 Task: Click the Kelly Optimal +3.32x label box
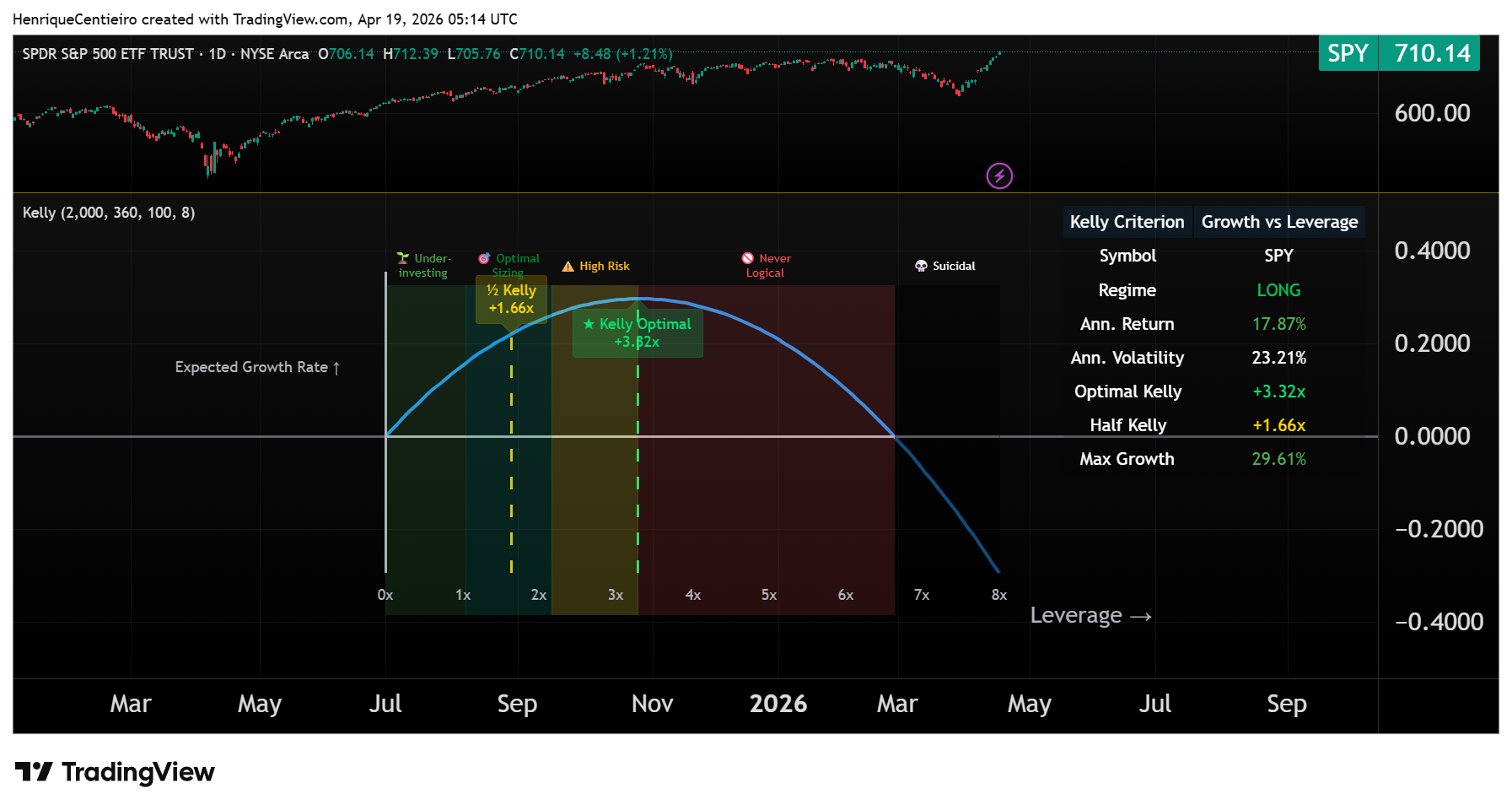638,332
